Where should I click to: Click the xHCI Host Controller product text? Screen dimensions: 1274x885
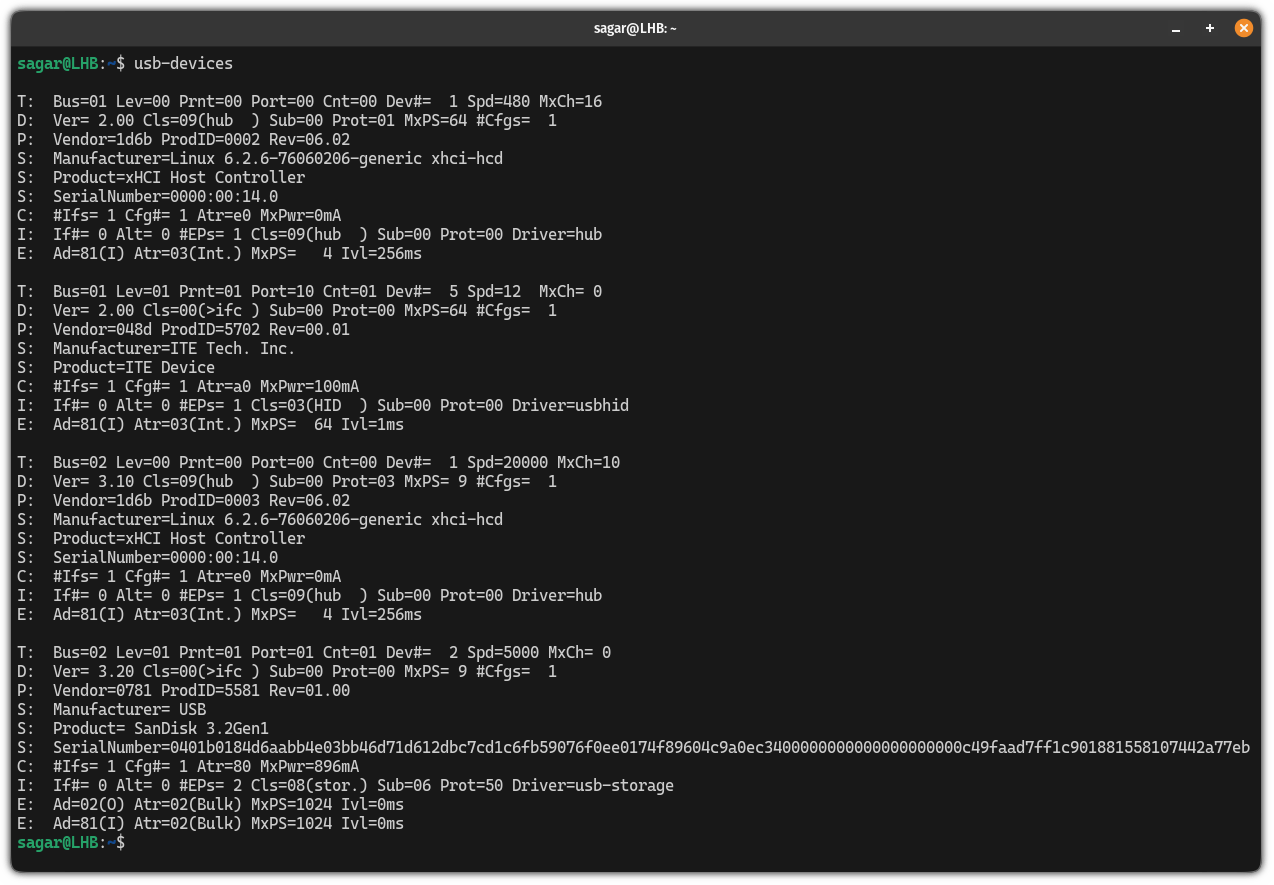coord(178,177)
